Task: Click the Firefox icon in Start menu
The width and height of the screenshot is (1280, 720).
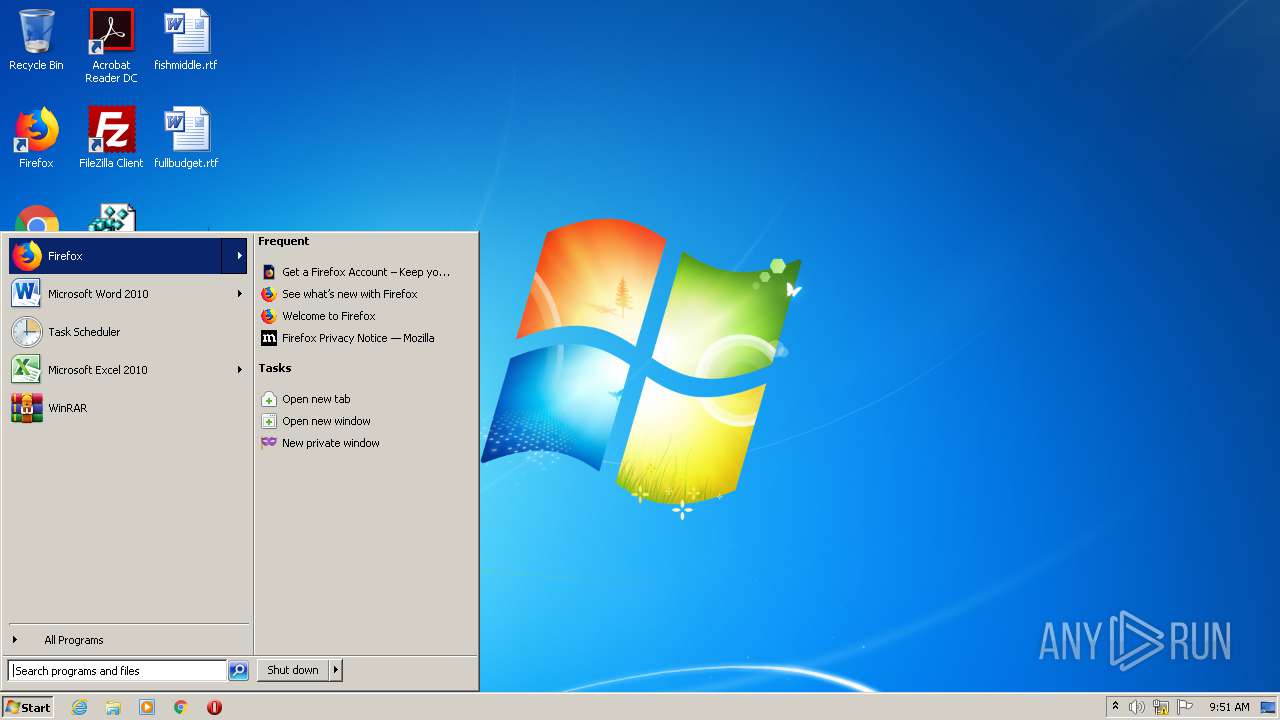Action: (x=27, y=256)
